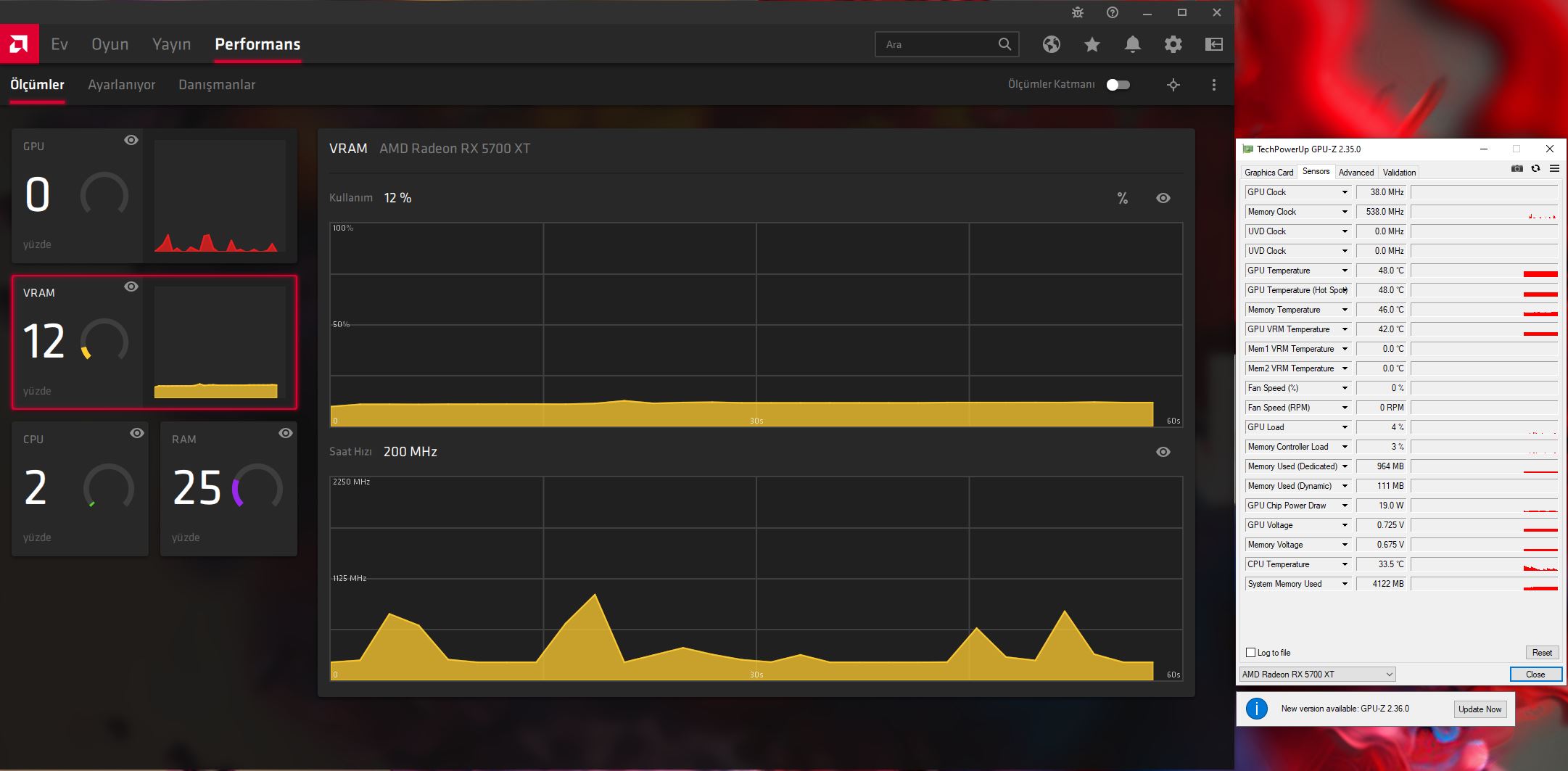Toggle visibility eye on RAM card
The width and height of the screenshot is (1568, 771).
[286, 433]
